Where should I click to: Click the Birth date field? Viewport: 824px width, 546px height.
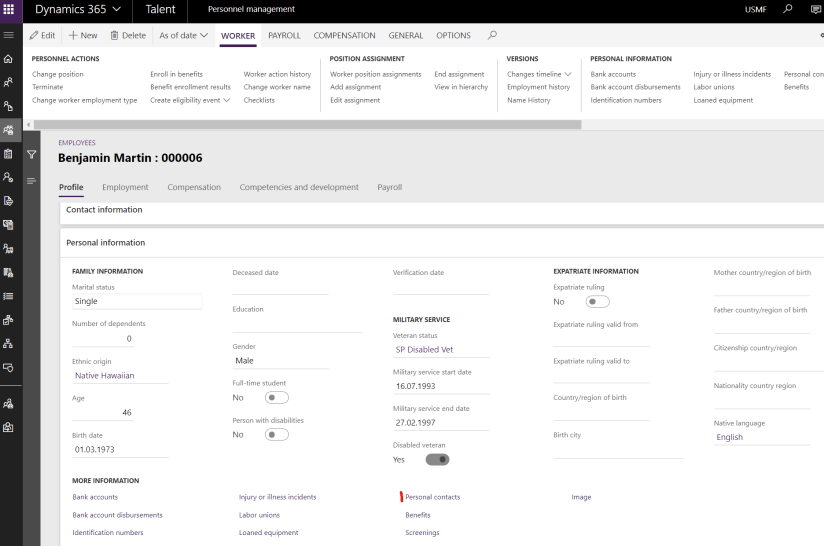[120, 449]
